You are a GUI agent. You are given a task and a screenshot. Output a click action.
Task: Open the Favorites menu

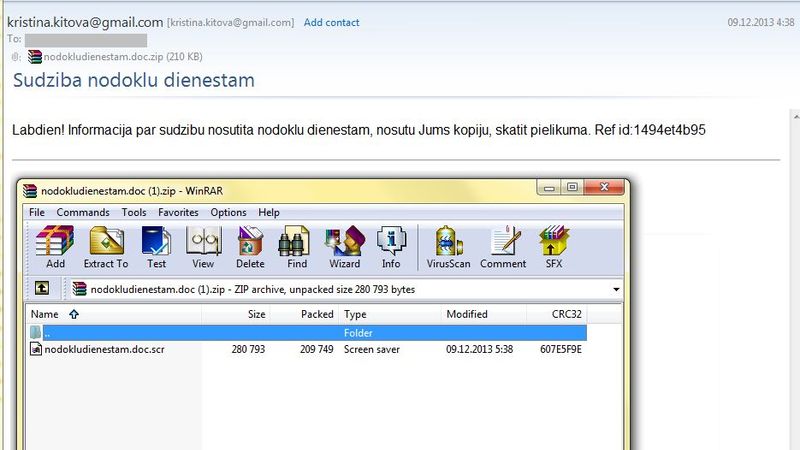[x=178, y=212]
